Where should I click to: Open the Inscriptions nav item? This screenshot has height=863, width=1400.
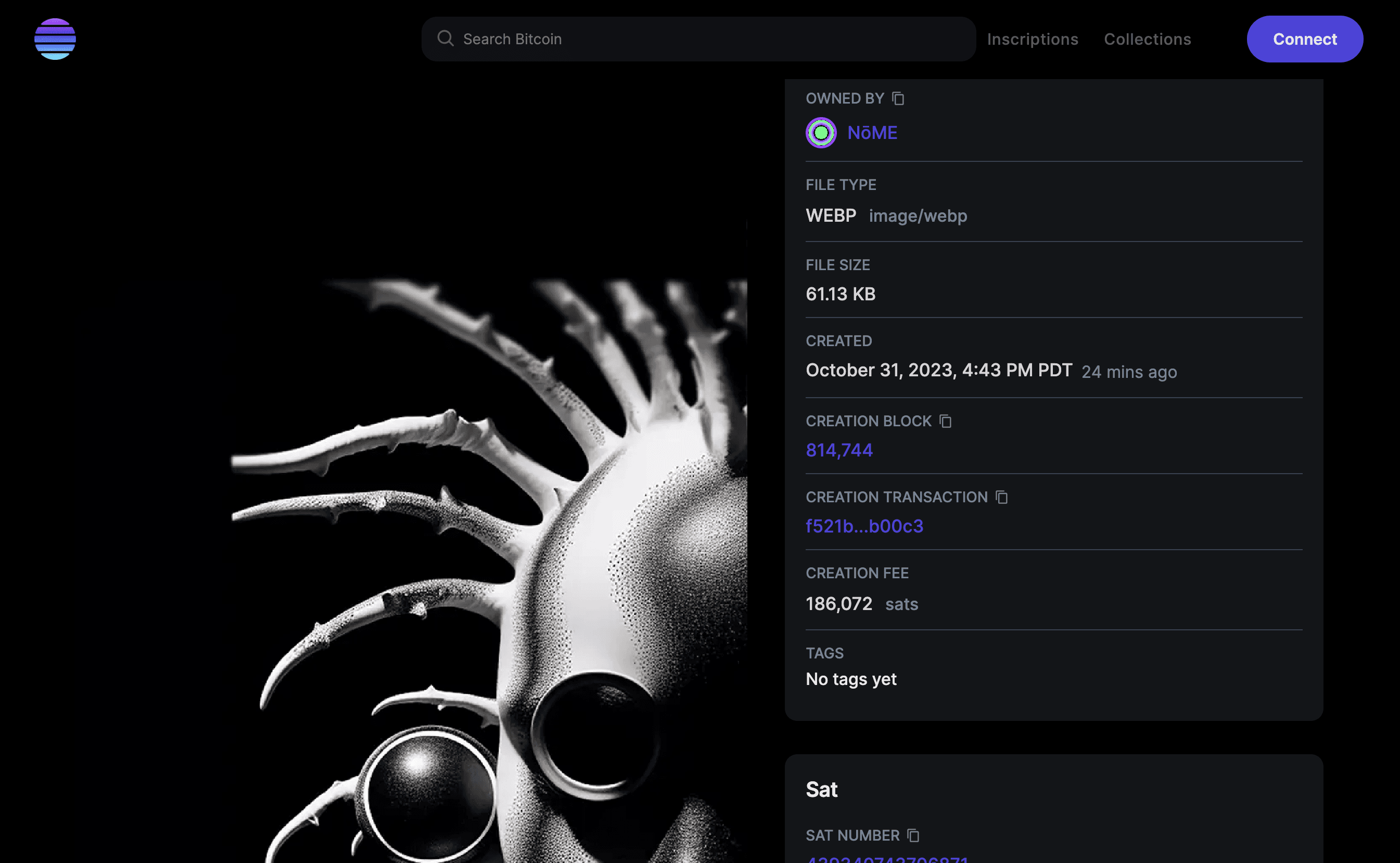tap(1033, 39)
